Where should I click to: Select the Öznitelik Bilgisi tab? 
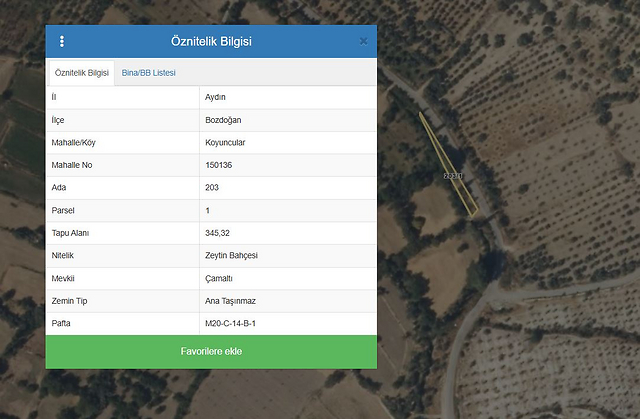82,73
